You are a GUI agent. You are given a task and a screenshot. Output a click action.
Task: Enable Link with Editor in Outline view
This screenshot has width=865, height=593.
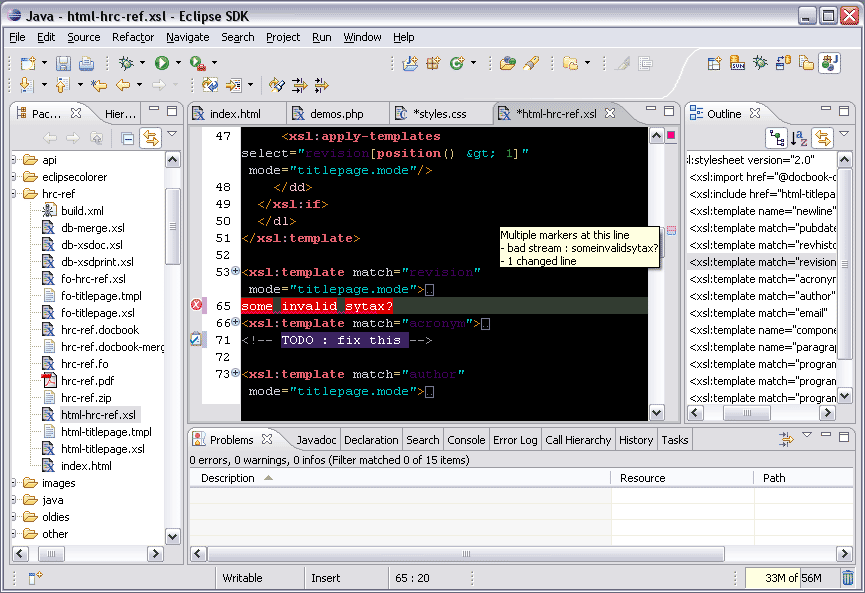(822, 137)
